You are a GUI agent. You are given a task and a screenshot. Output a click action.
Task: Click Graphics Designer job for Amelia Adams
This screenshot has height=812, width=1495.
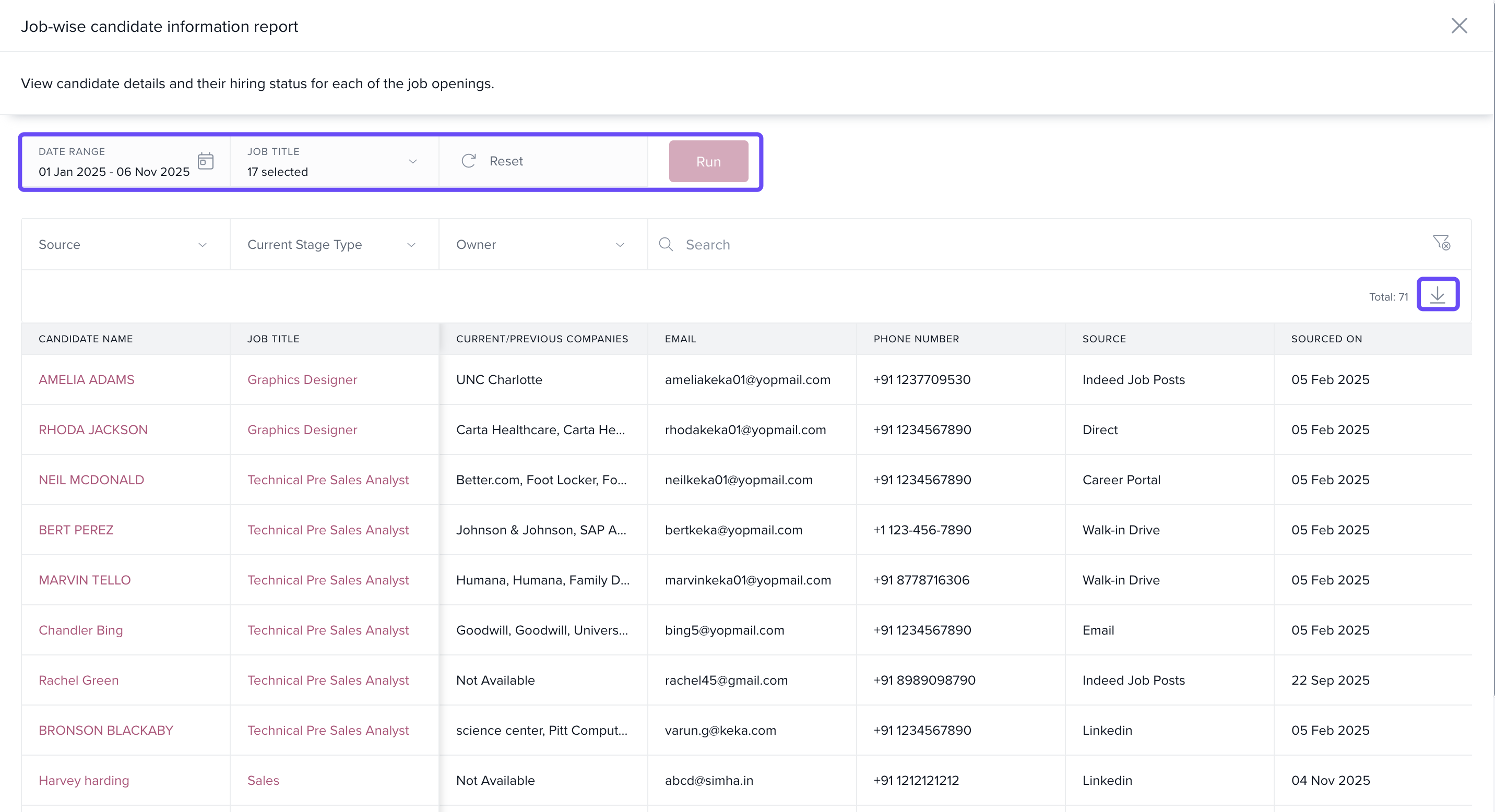coord(302,379)
